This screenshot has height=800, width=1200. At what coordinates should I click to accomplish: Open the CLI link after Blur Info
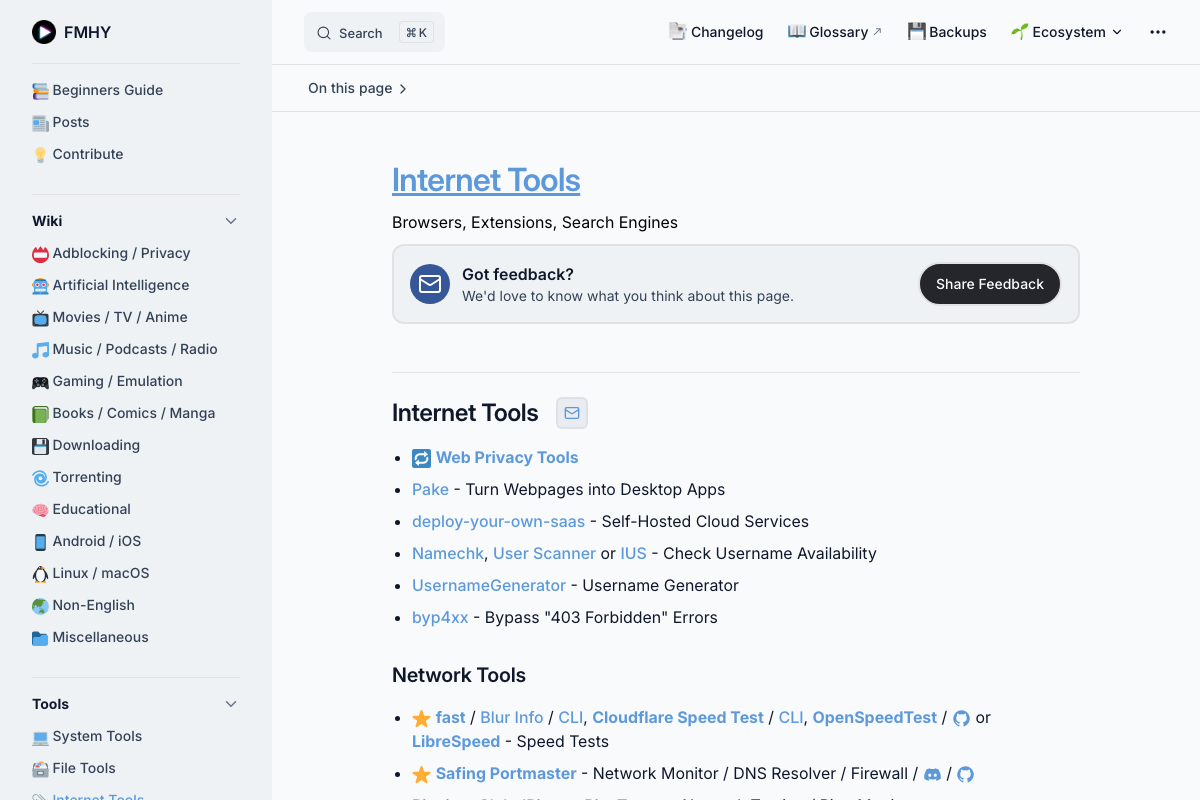(x=570, y=717)
